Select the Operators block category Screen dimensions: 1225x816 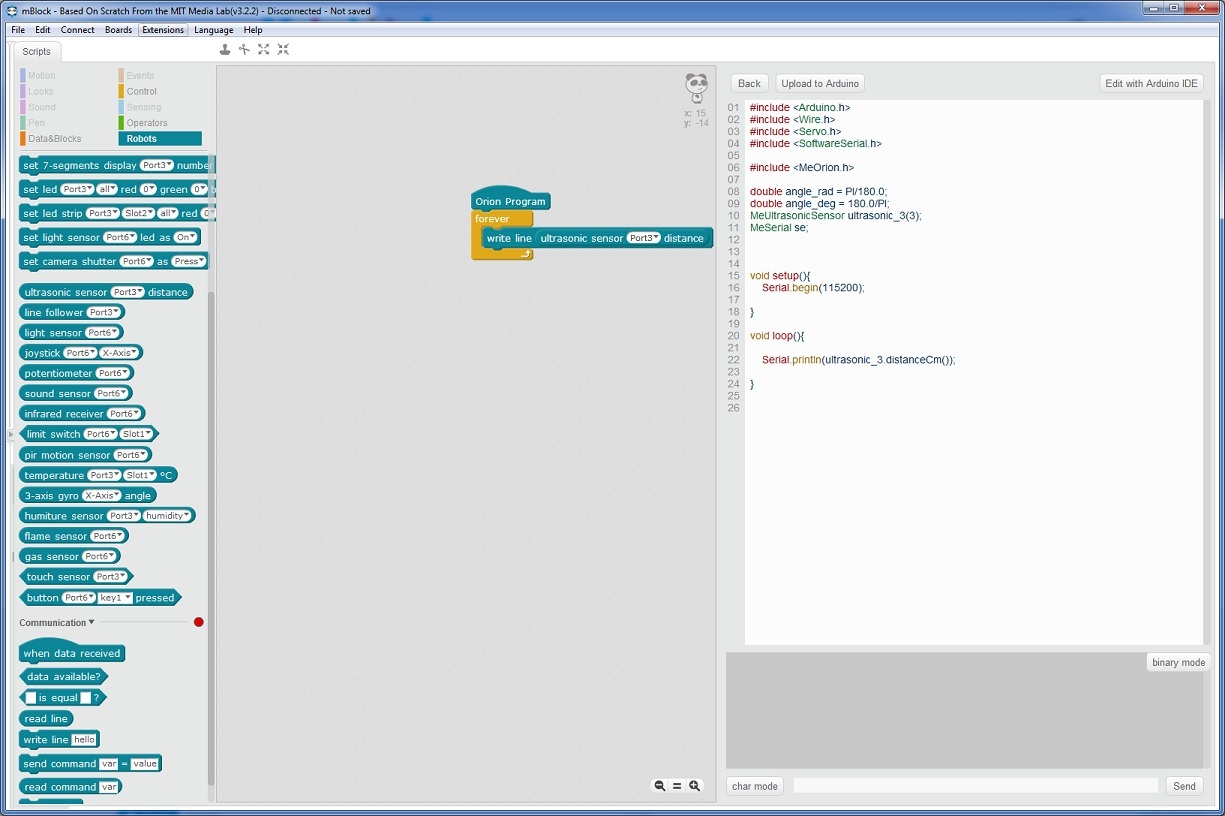pyautogui.click(x=147, y=123)
